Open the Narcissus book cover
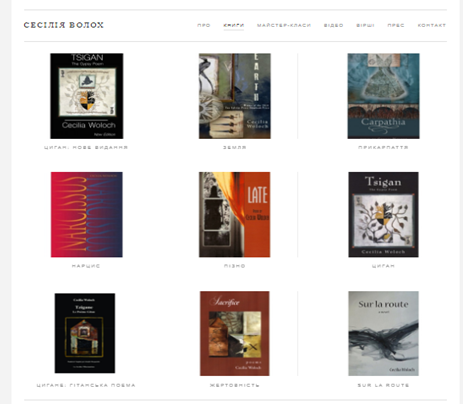 pyautogui.click(x=87, y=215)
